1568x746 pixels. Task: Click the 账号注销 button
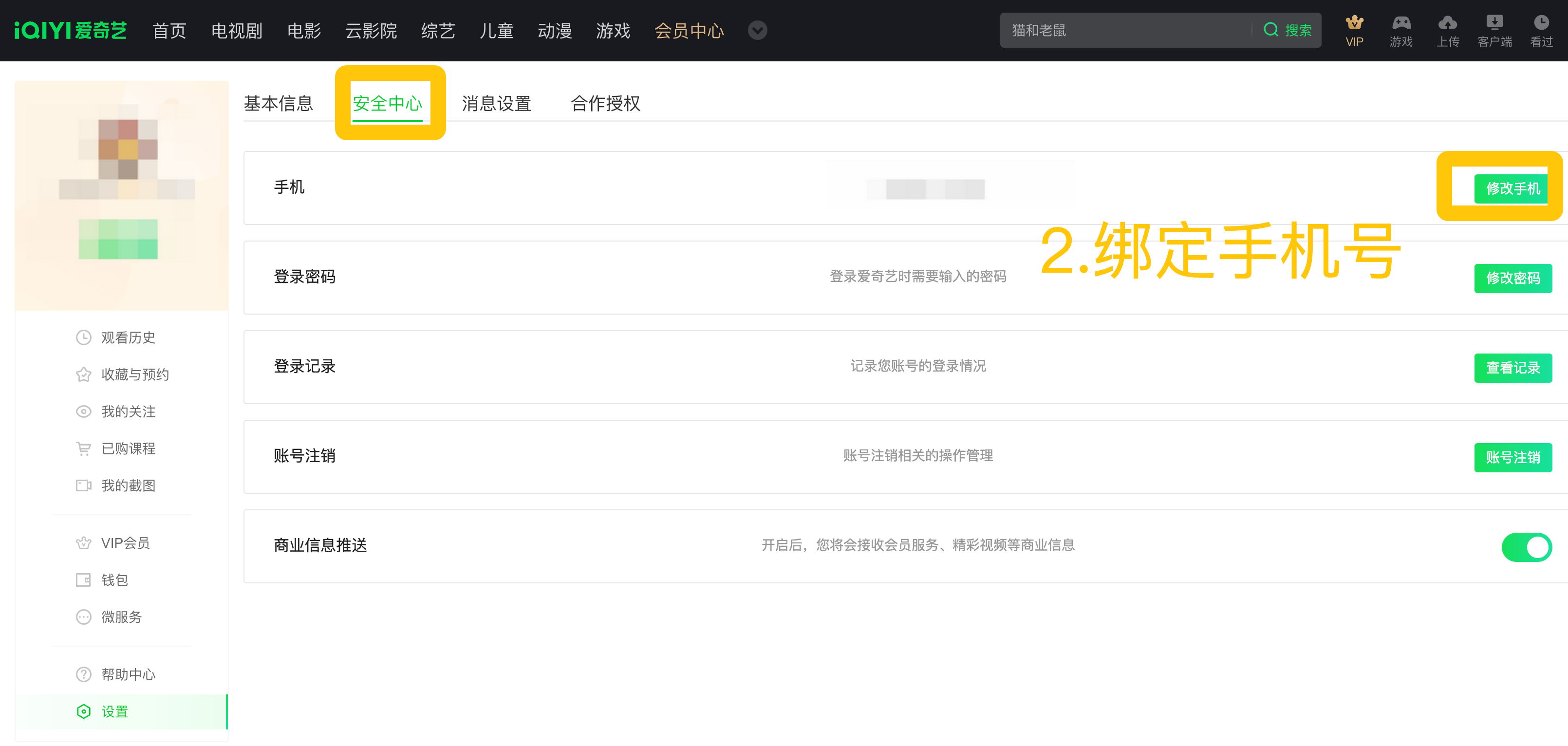(x=1513, y=457)
